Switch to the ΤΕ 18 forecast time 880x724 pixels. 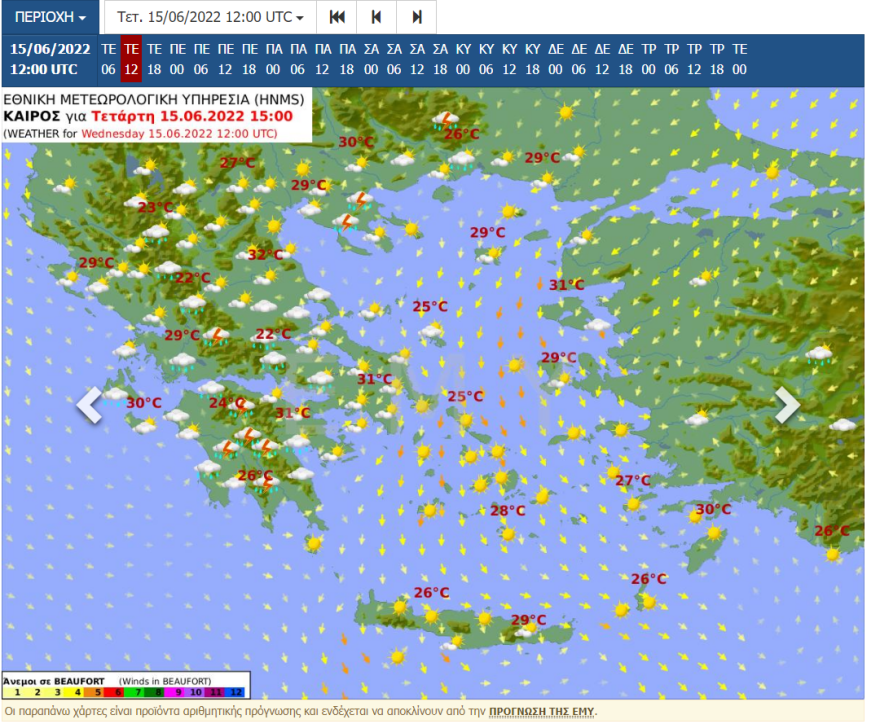[x=154, y=59]
